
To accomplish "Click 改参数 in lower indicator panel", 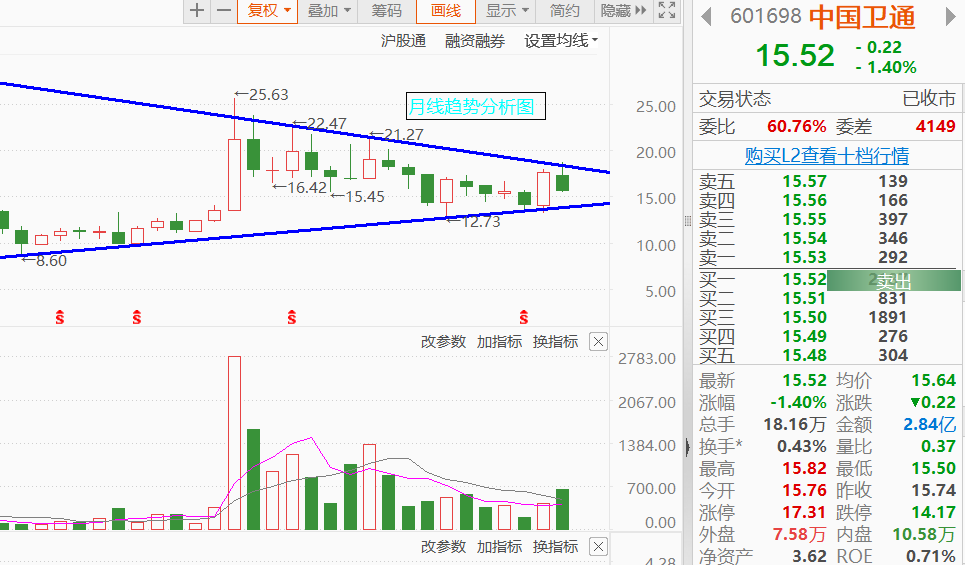I will click(443, 547).
